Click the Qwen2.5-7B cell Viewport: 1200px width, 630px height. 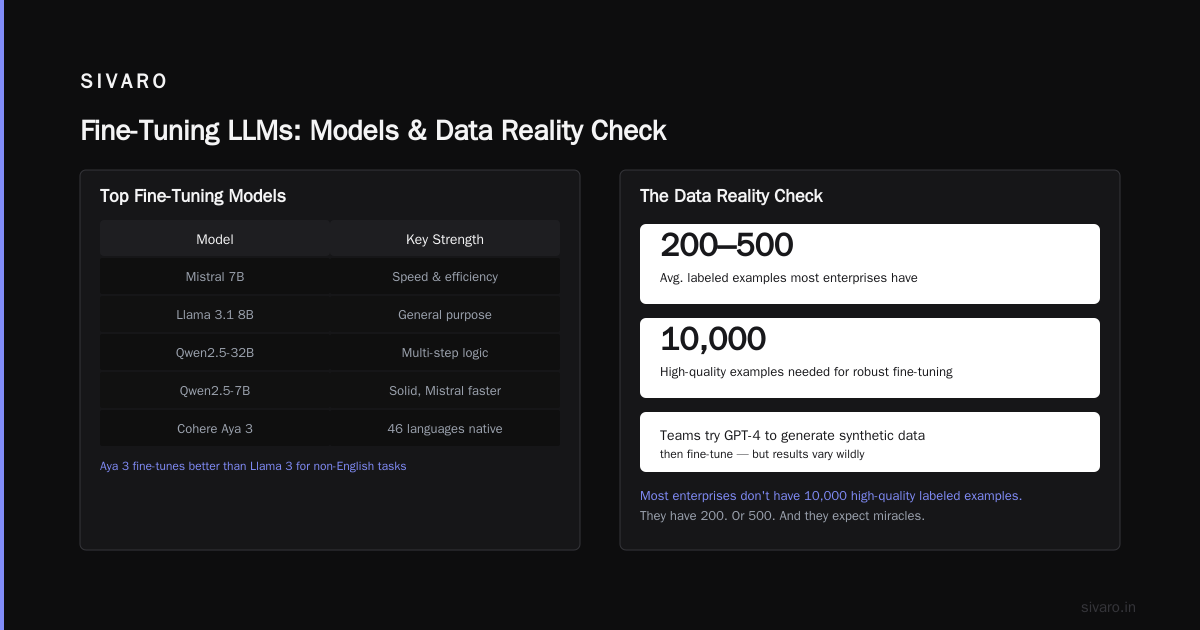(215, 391)
